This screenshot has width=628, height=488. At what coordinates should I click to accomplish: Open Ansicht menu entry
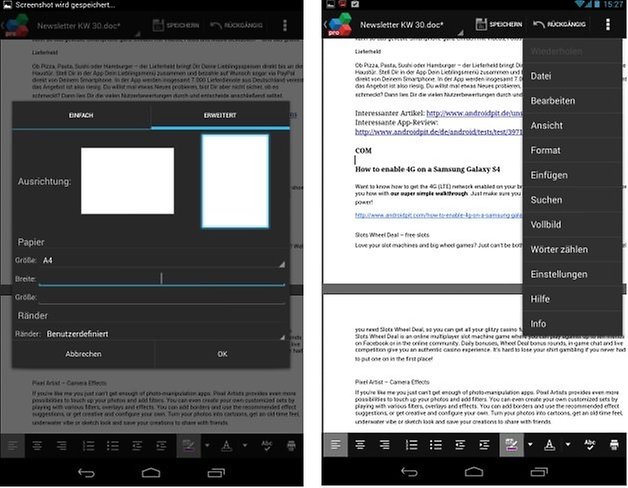coord(573,125)
